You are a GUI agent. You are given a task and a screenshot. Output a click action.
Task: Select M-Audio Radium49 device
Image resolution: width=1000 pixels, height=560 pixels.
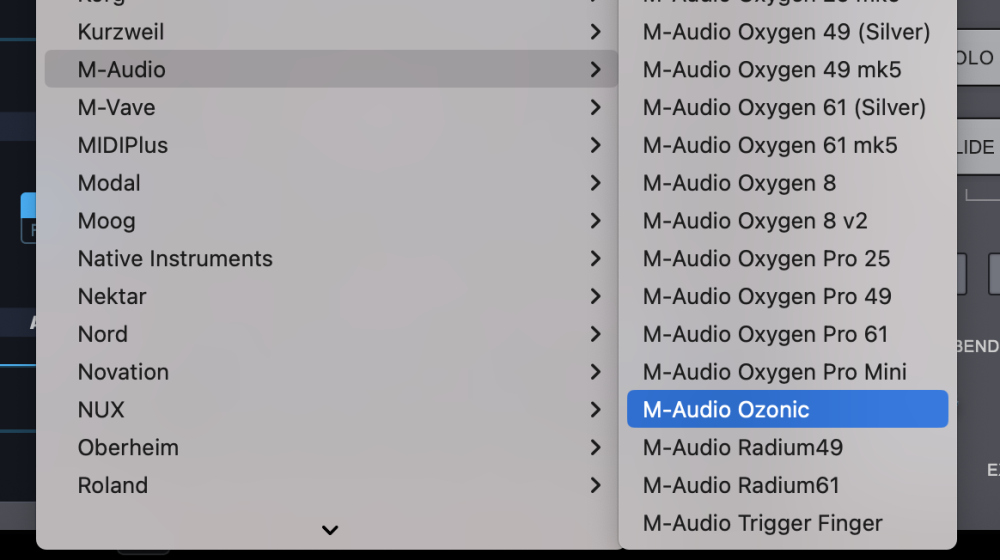click(742, 448)
